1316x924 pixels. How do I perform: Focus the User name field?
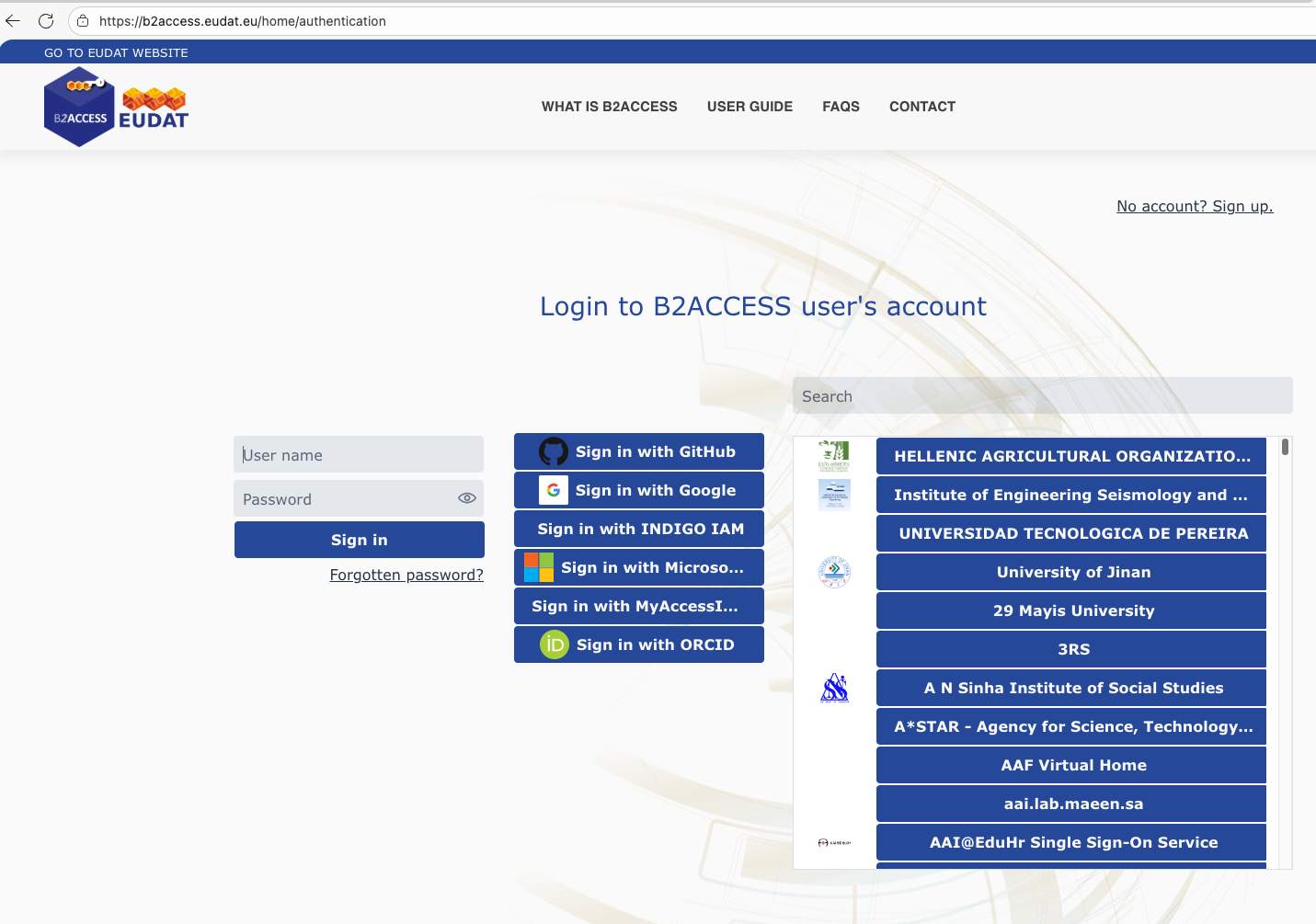pos(359,454)
